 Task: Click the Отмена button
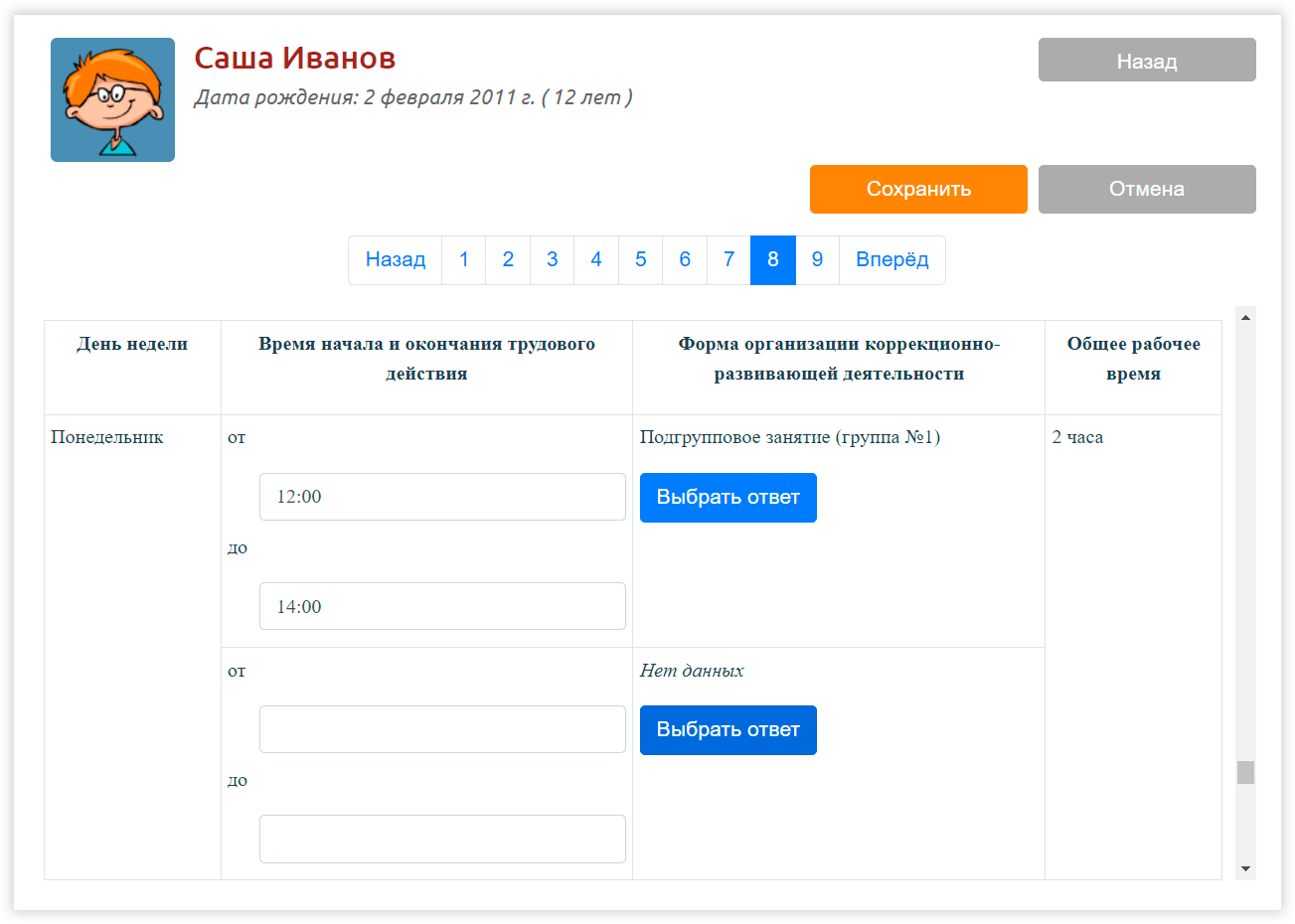(x=1146, y=189)
